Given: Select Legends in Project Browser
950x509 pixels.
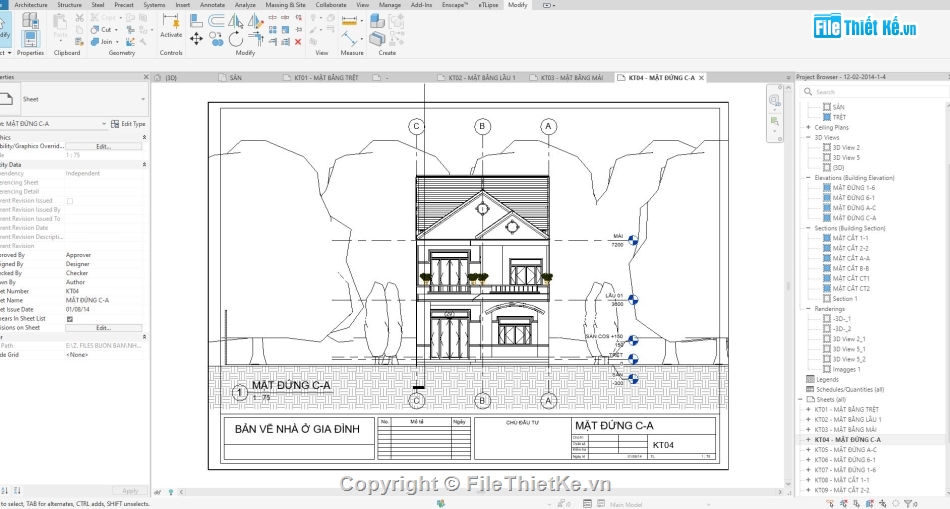Looking at the screenshot, I should click(x=827, y=379).
